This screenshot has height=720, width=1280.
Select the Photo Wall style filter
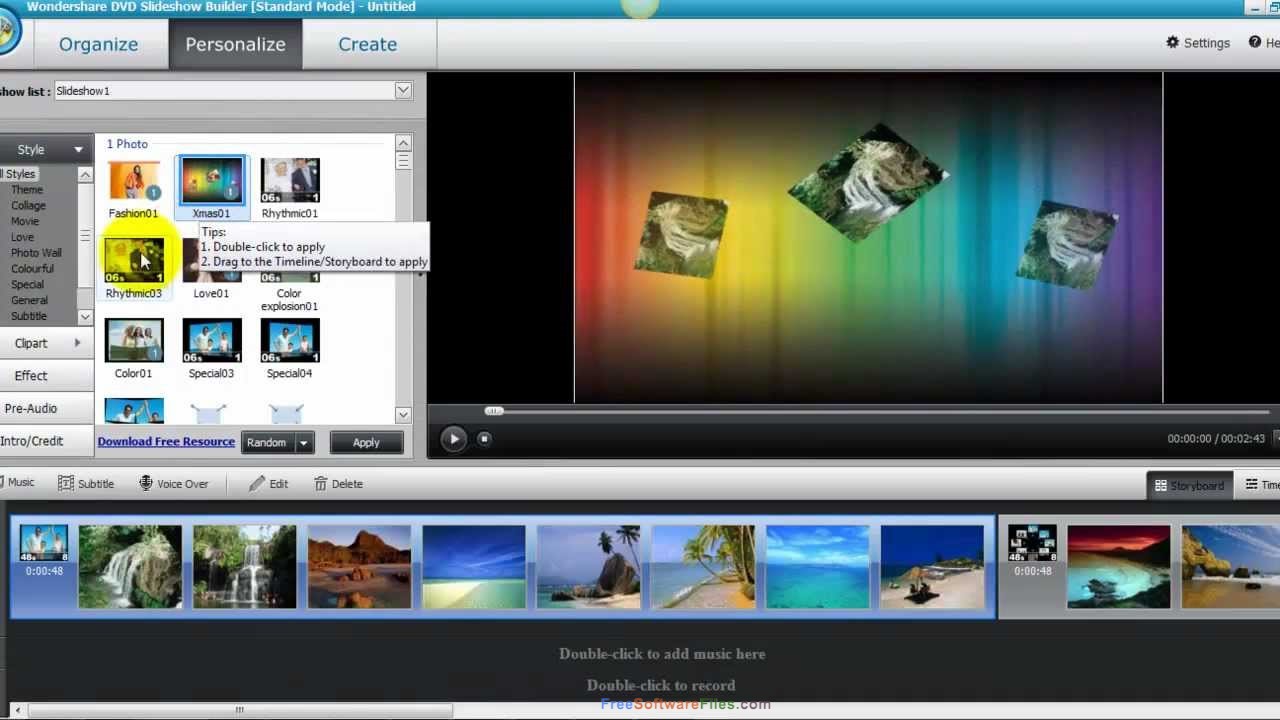click(x=36, y=253)
